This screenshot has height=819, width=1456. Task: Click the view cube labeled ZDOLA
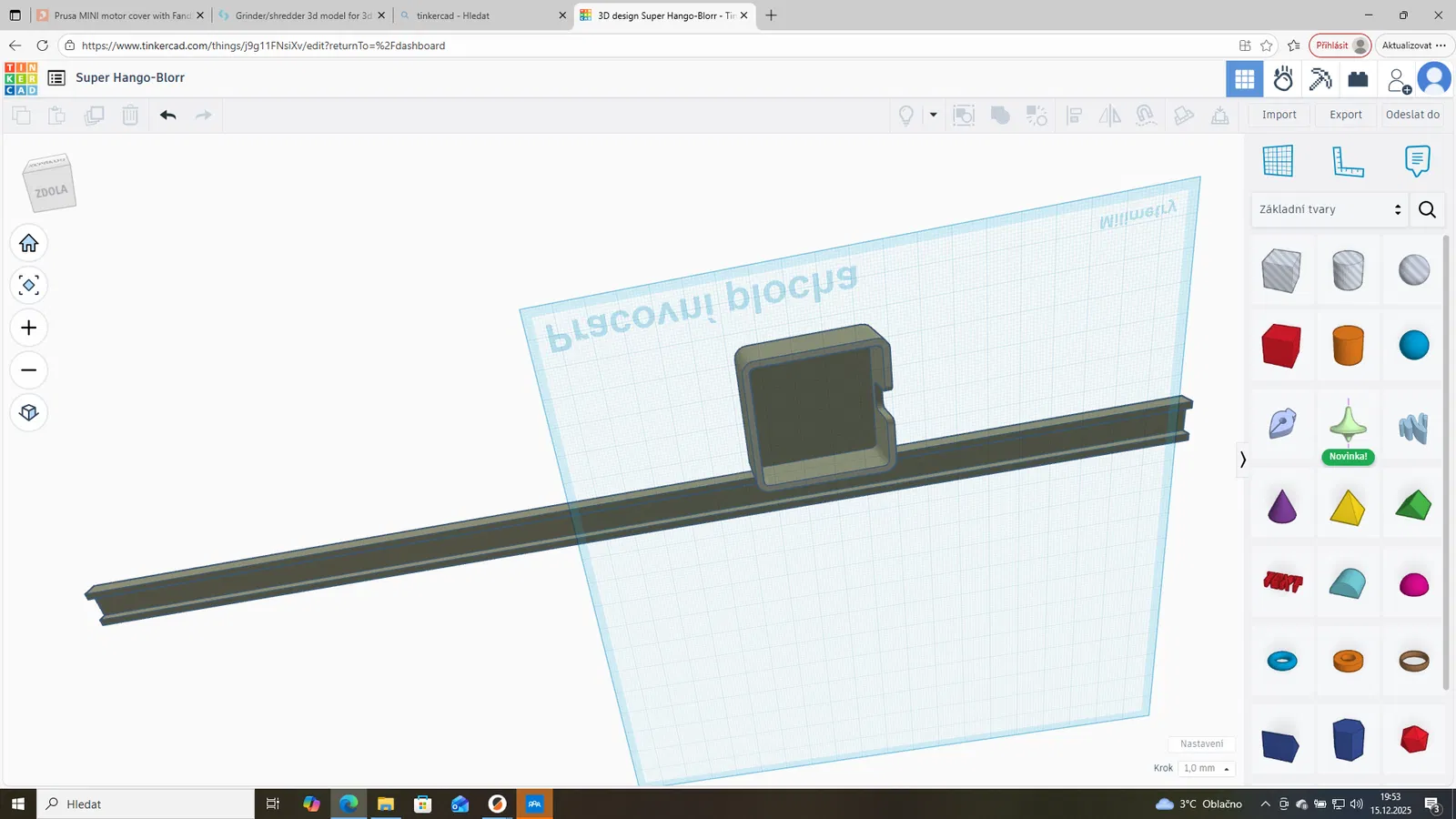(x=49, y=182)
